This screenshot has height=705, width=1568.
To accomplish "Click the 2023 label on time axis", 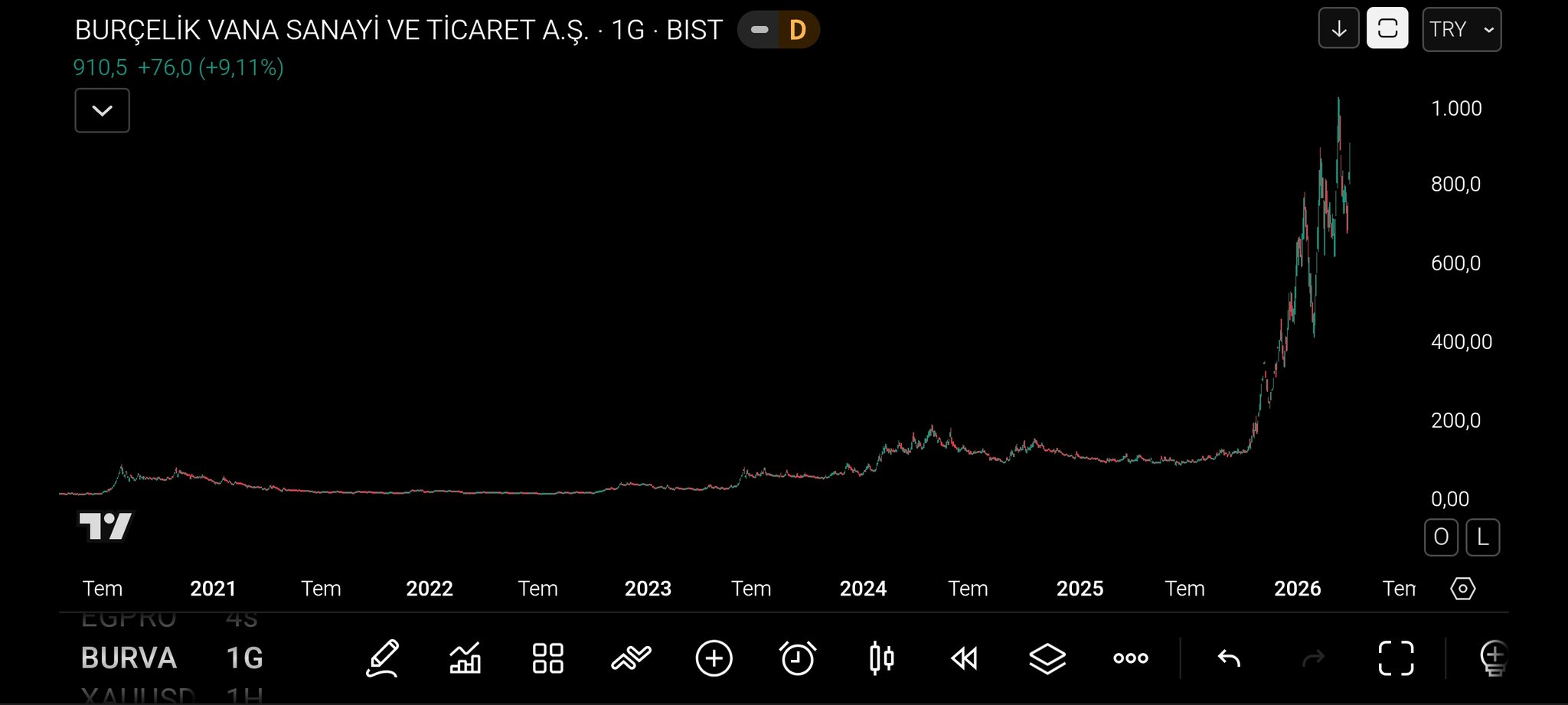I will click(648, 589).
